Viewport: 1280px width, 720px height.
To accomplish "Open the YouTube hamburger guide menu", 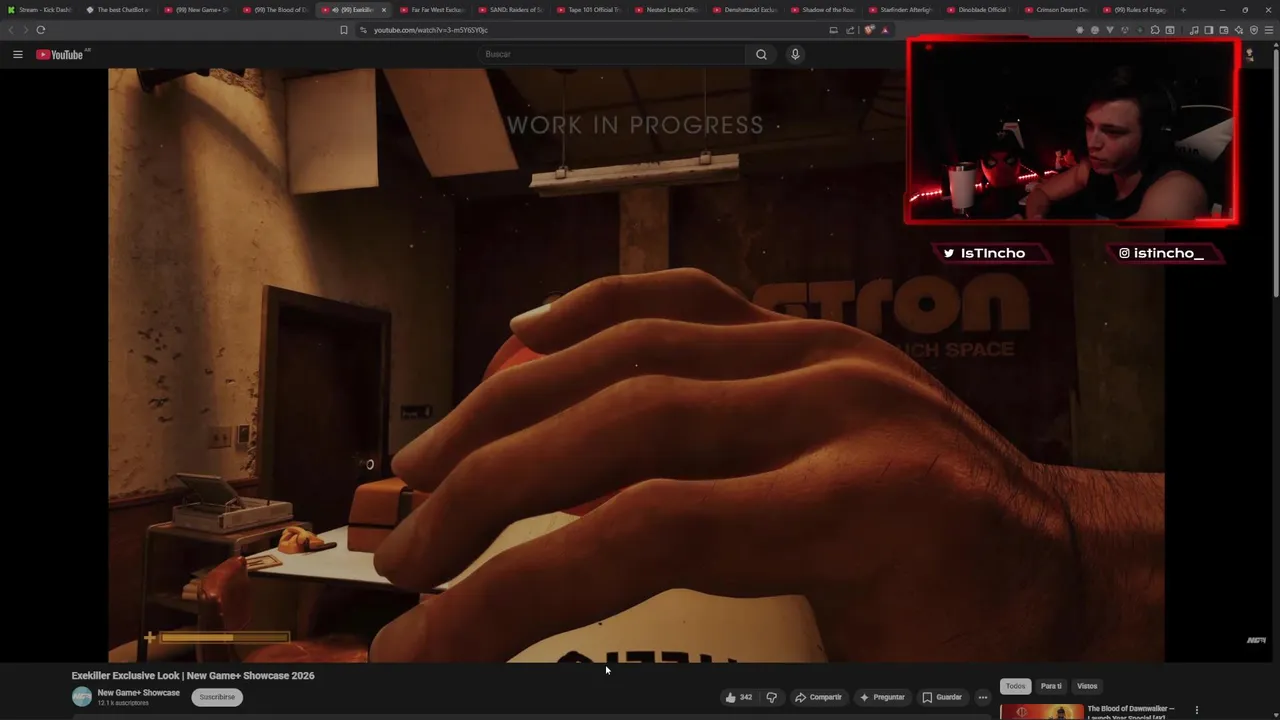I will coord(17,54).
